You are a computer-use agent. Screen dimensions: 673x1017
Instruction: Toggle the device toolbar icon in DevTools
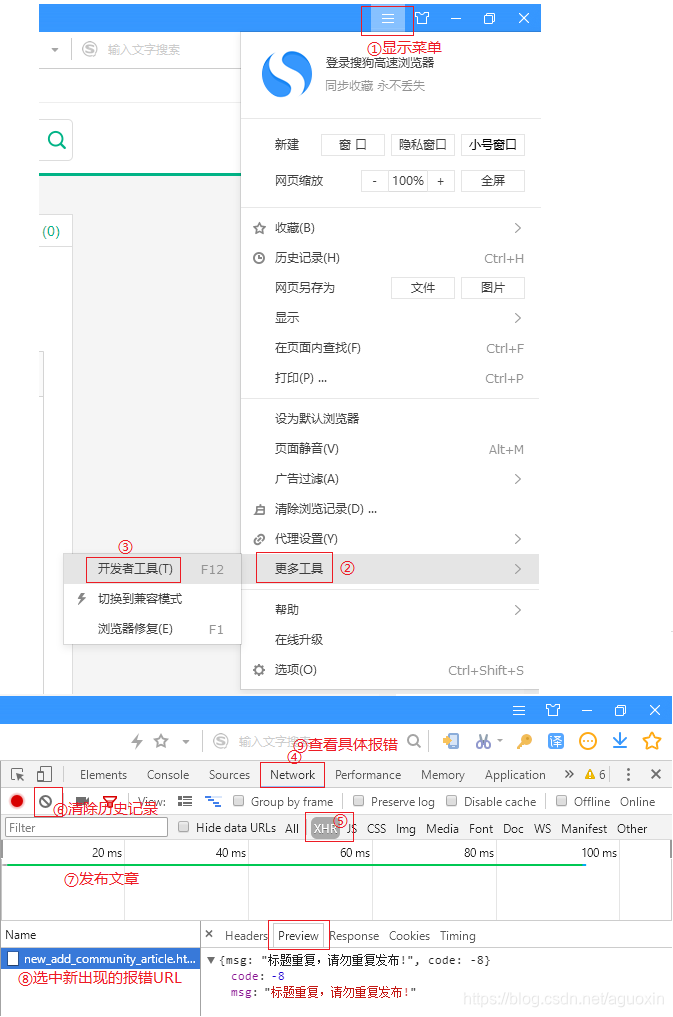point(44,774)
